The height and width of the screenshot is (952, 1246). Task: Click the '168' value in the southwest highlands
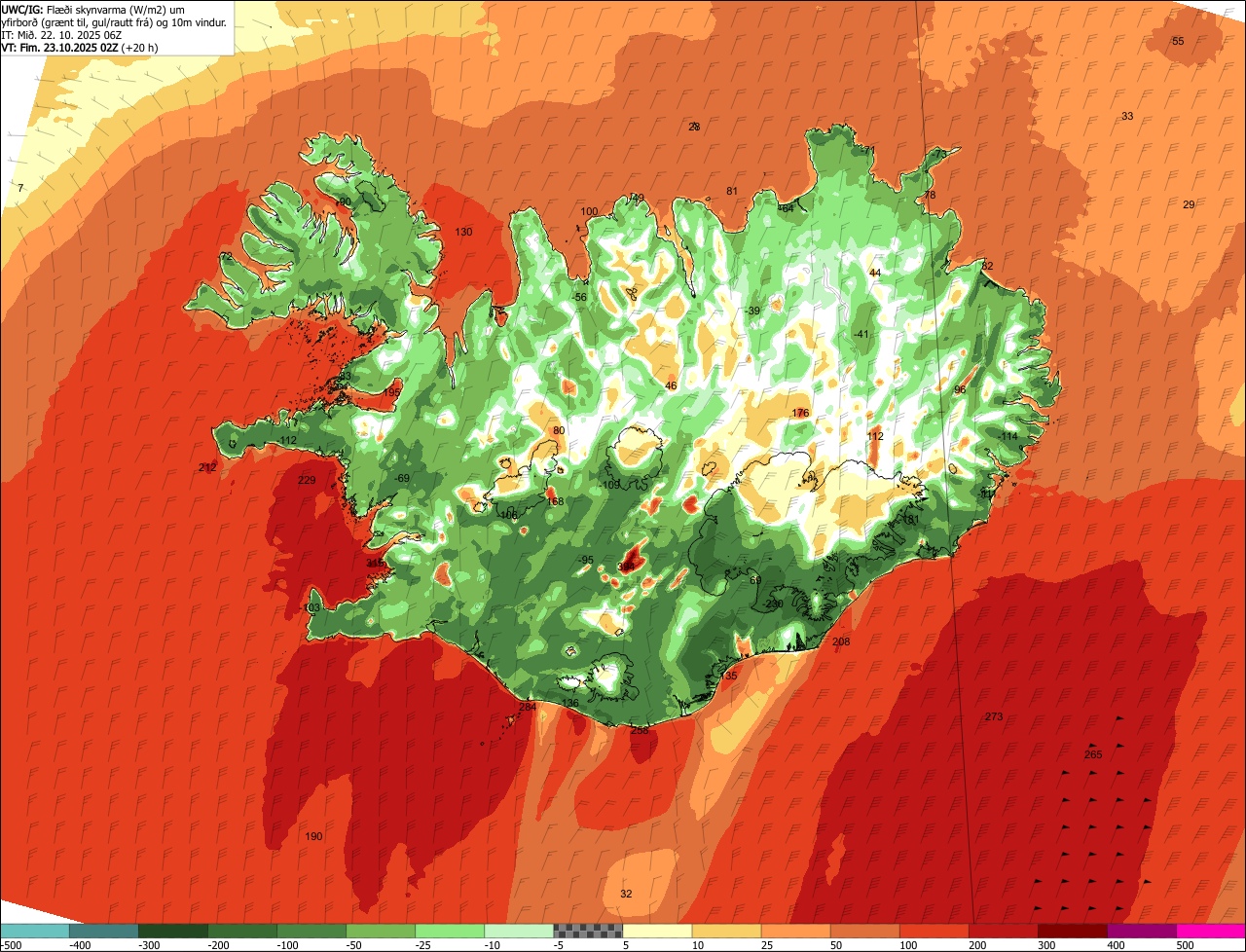click(x=555, y=501)
